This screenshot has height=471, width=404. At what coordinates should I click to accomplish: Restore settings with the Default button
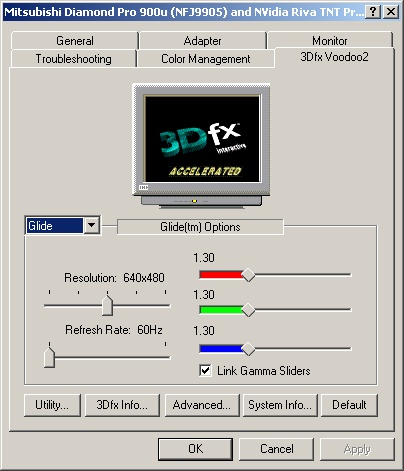[x=349, y=405]
